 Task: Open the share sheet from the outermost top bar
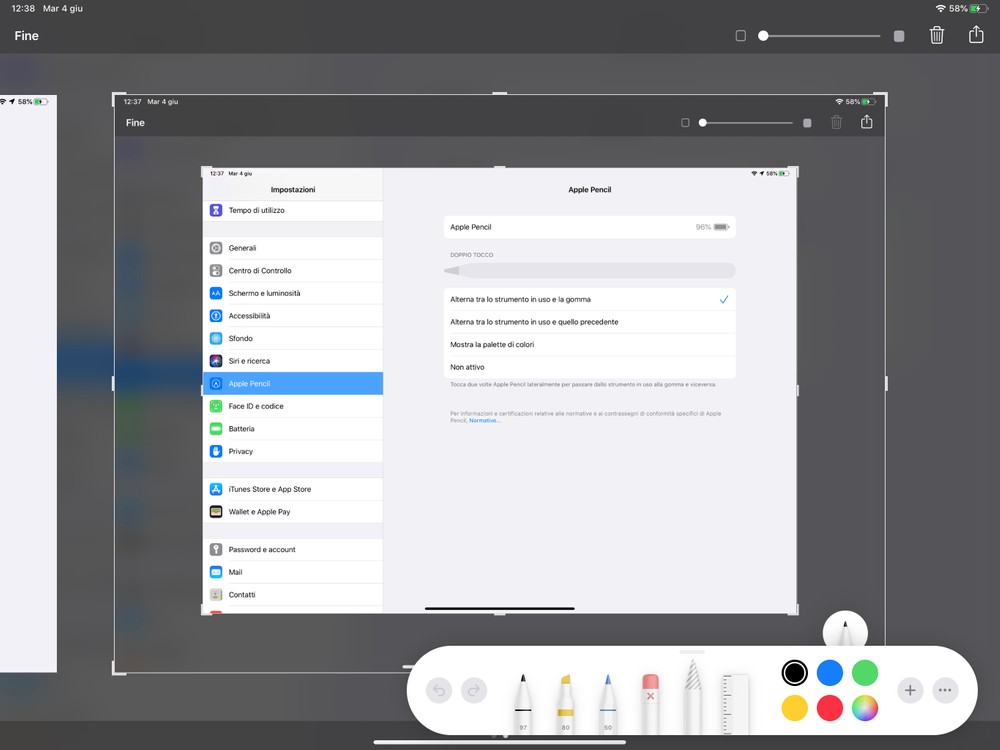tap(976, 34)
